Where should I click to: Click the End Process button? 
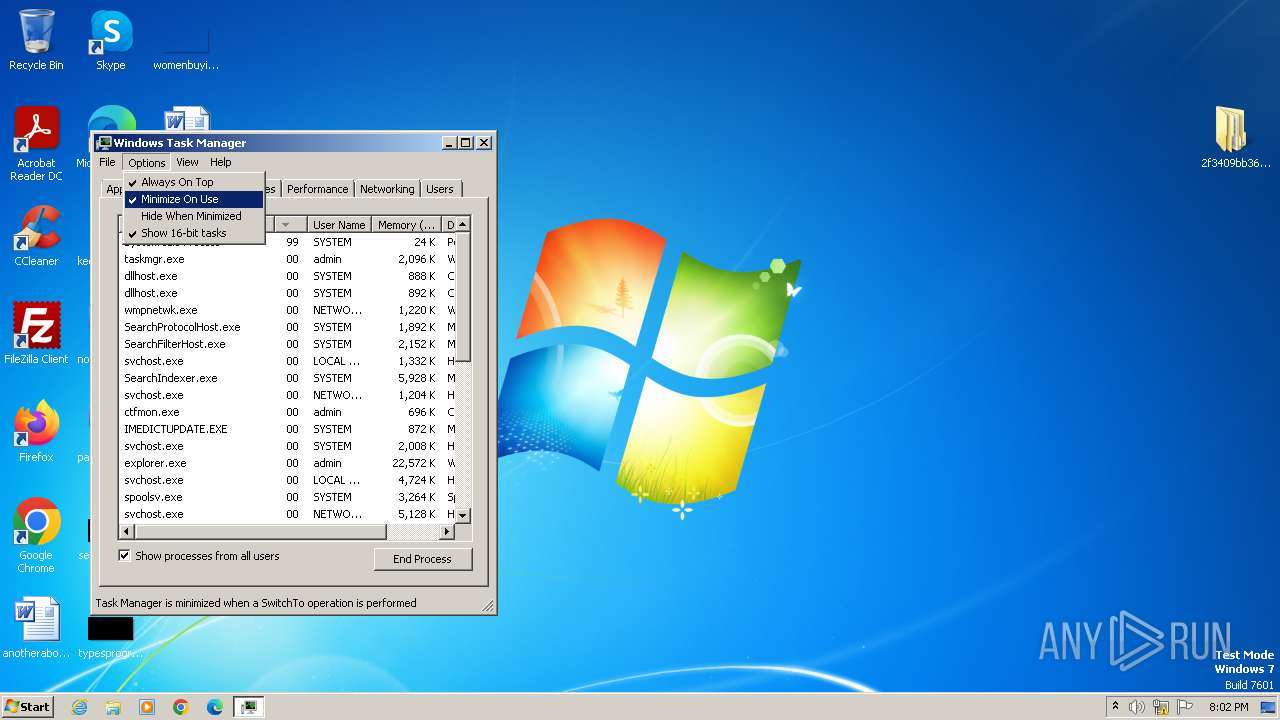(423, 559)
